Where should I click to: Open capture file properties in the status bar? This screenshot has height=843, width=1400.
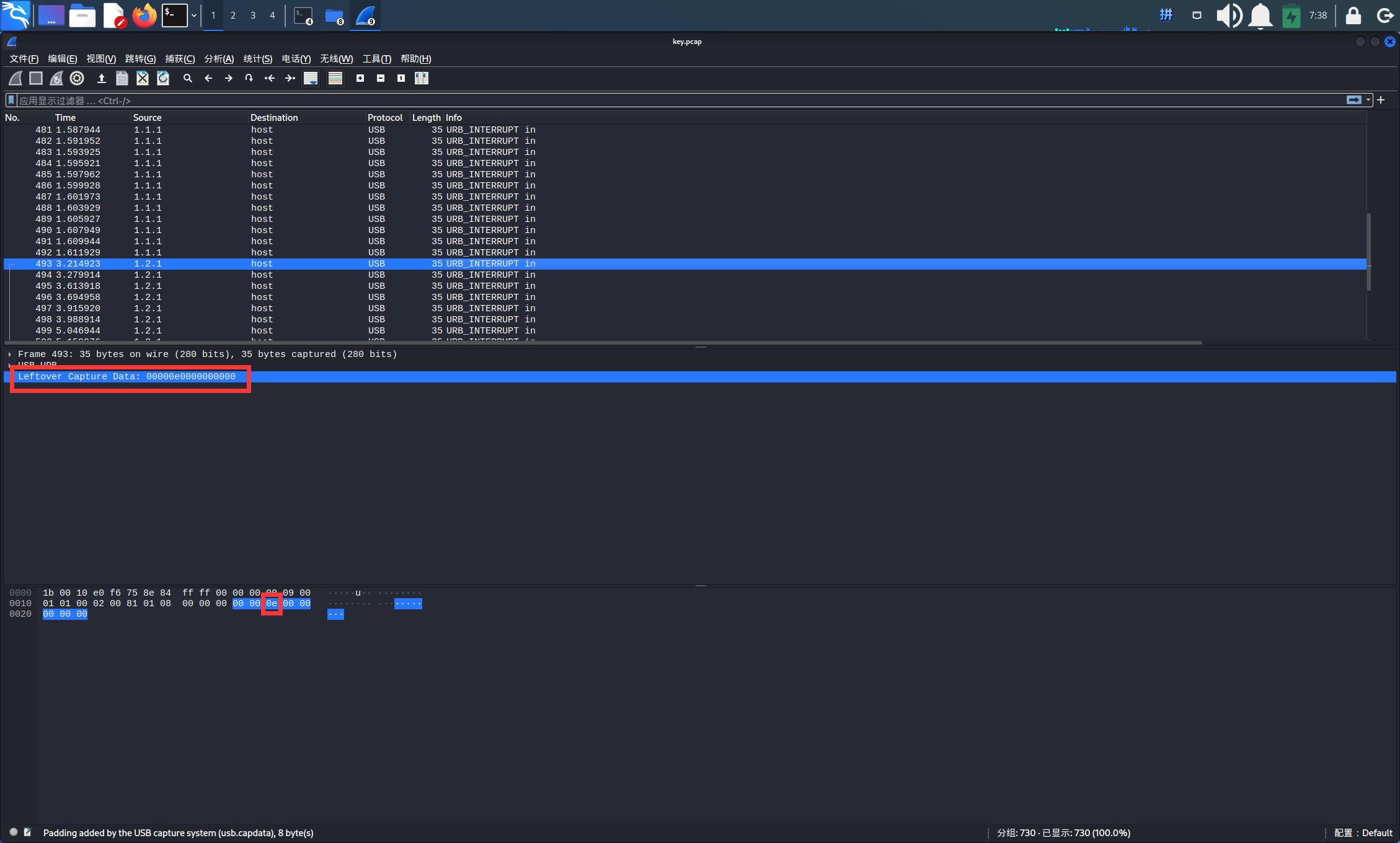click(27, 832)
